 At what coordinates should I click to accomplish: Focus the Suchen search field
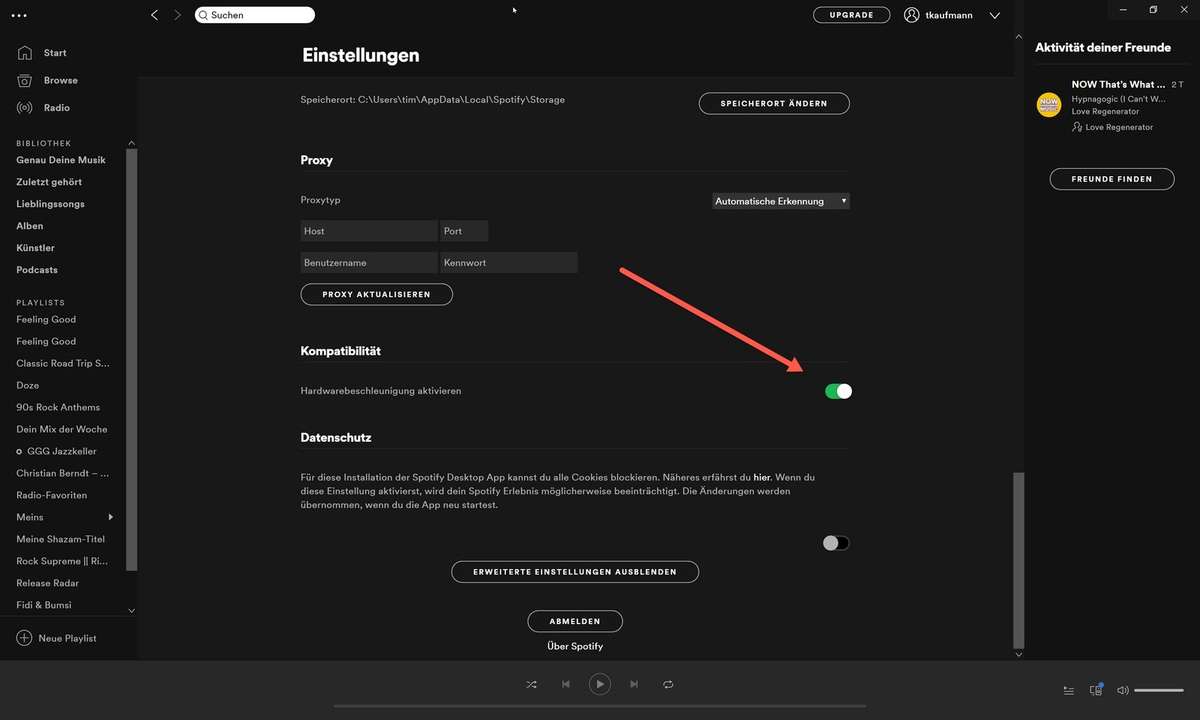255,15
